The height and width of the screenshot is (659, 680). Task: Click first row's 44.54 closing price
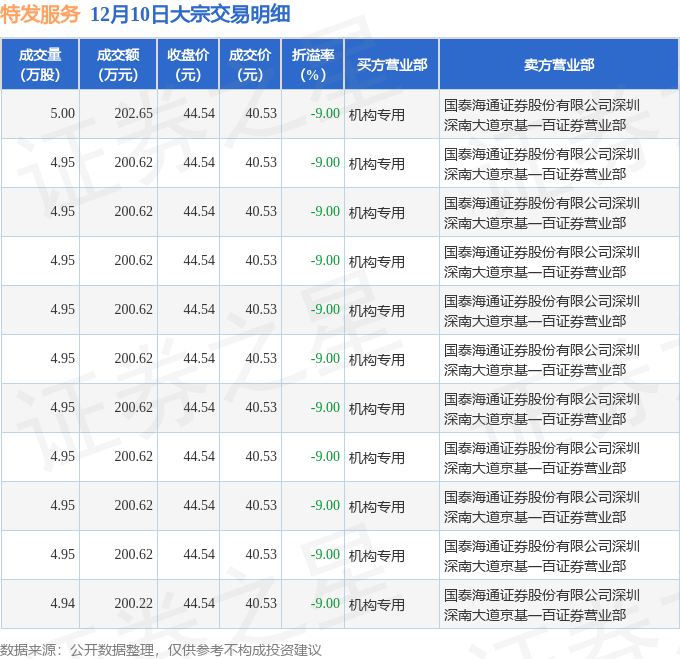[199, 114]
